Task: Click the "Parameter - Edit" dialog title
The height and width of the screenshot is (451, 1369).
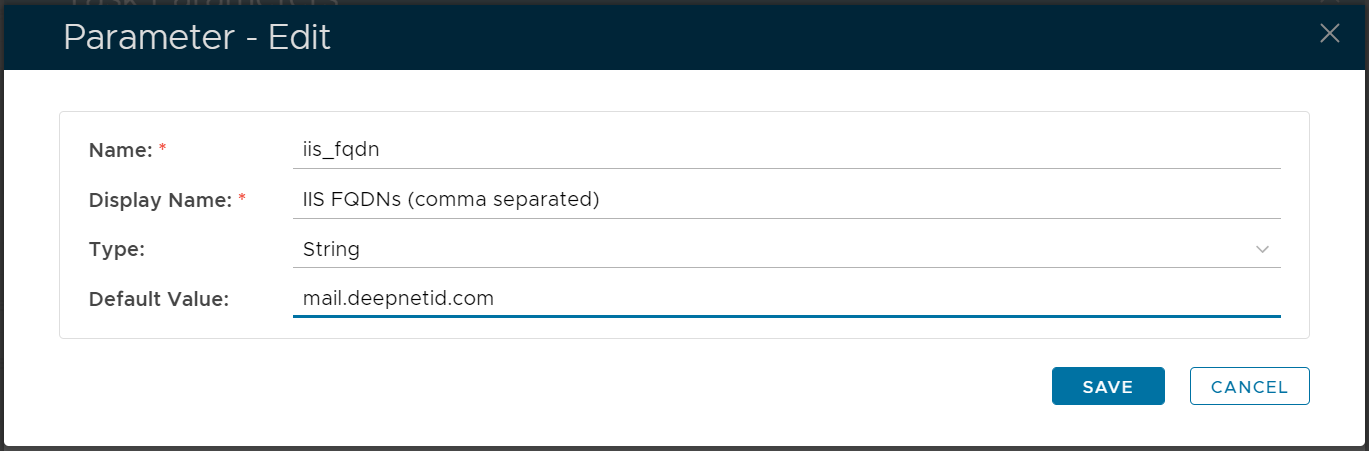Action: (197, 38)
